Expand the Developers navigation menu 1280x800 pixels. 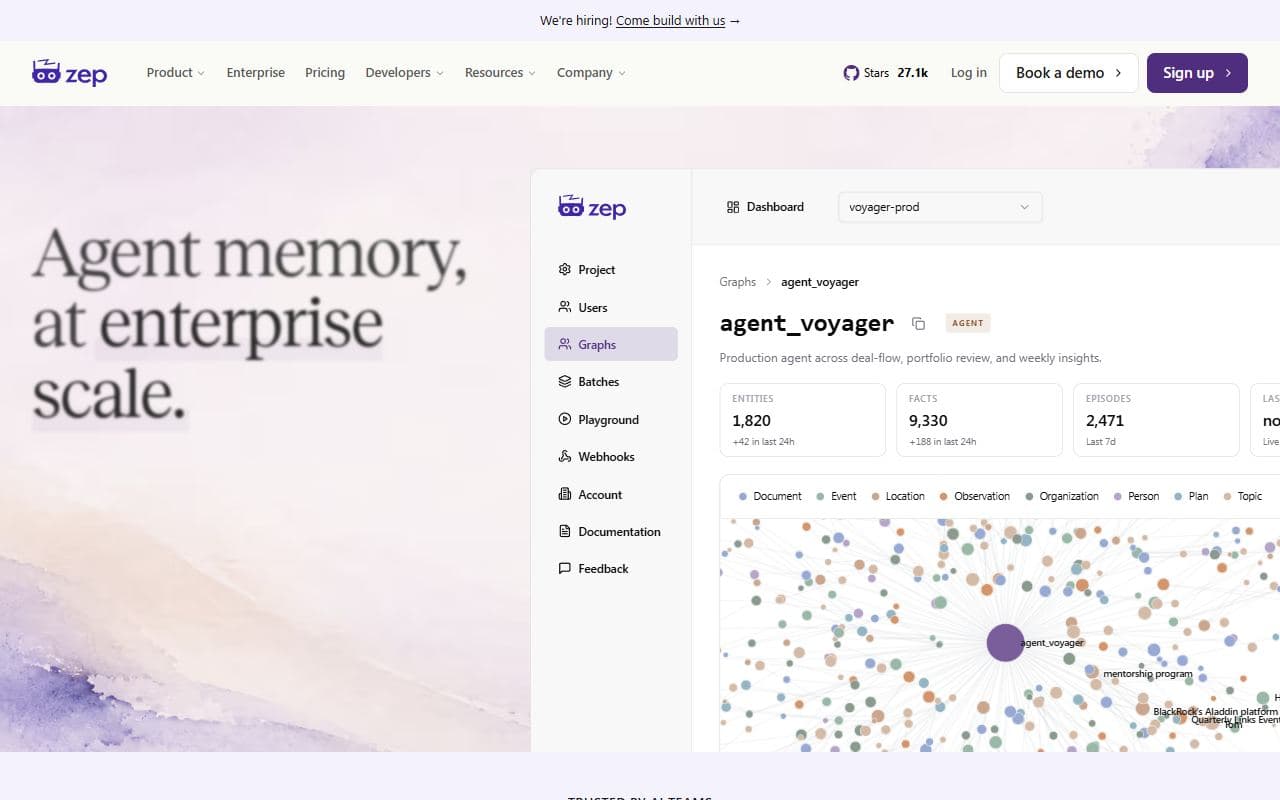point(404,73)
